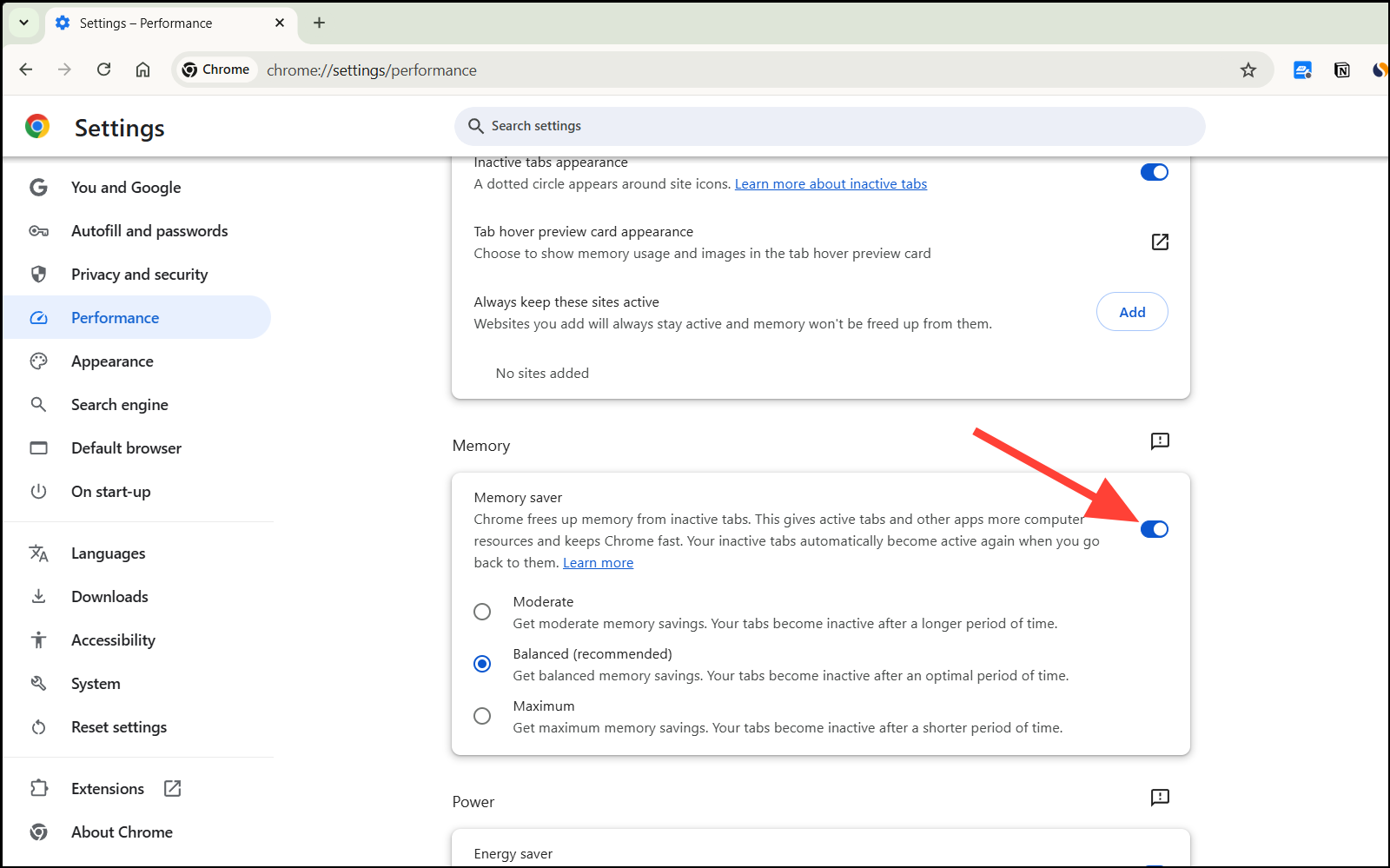This screenshot has height=868, width=1390.
Task: Click the Notion extension icon in the toolbar
Action: (x=1341, y=70)
